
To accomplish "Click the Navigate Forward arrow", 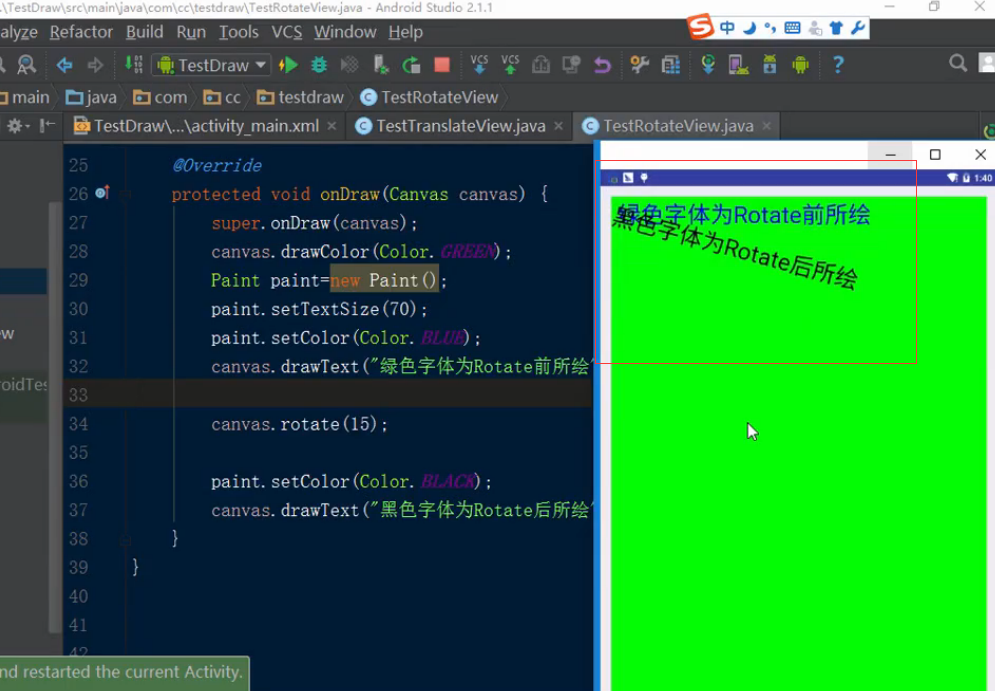I will click(95, 65).
